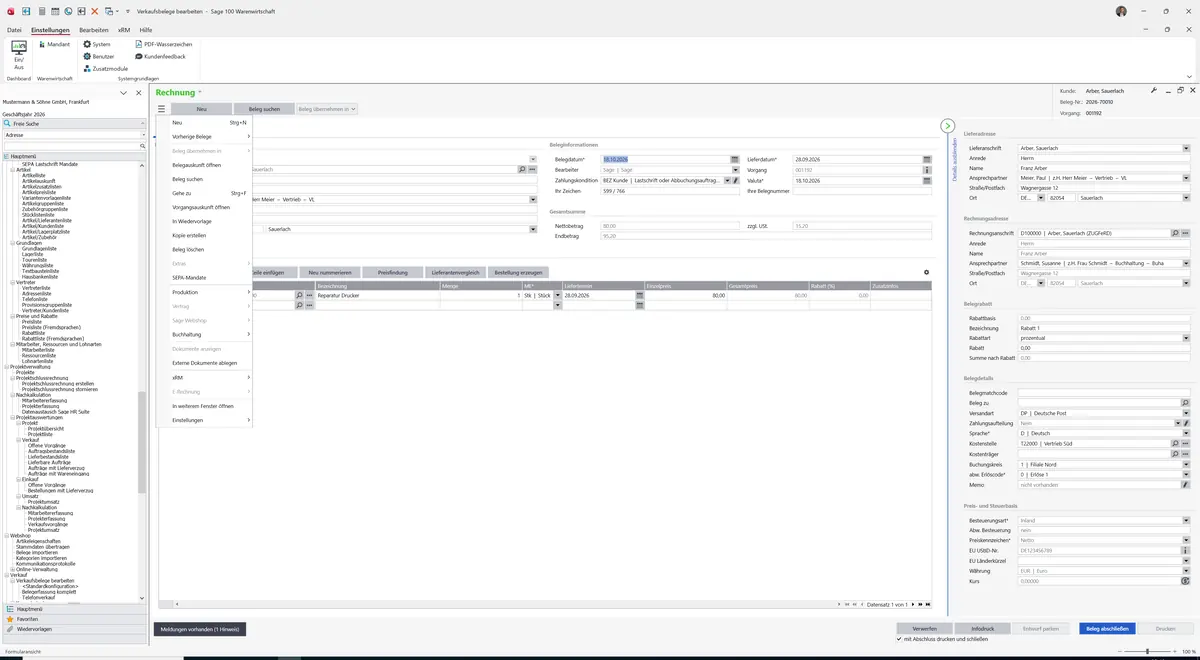Screen dimensions: 1200x660
Task: Open the Versandart dropdown
Action: [1185, 412]
